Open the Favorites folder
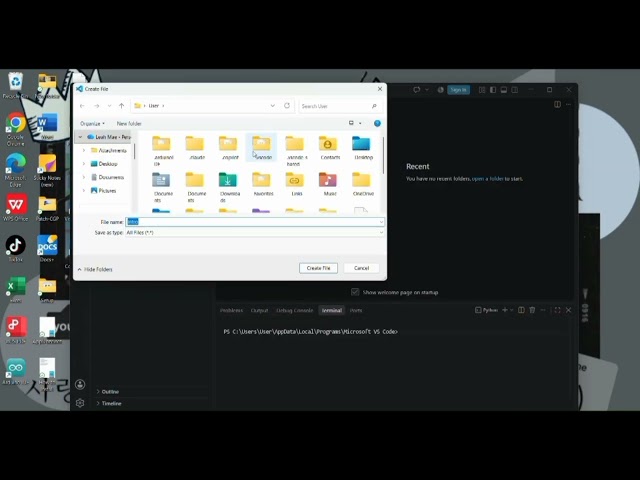Viewport: 640px width, 480px height. [x=262, y=184]
